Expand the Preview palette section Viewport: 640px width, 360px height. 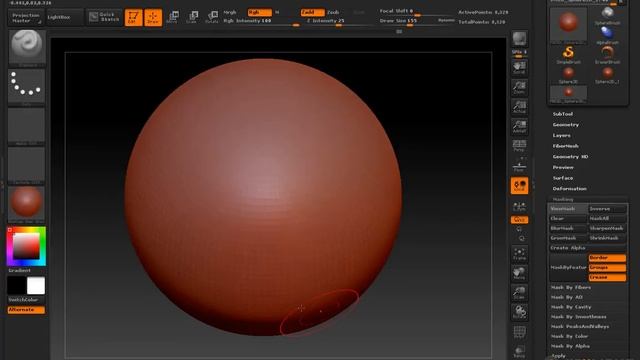[563, 167]
